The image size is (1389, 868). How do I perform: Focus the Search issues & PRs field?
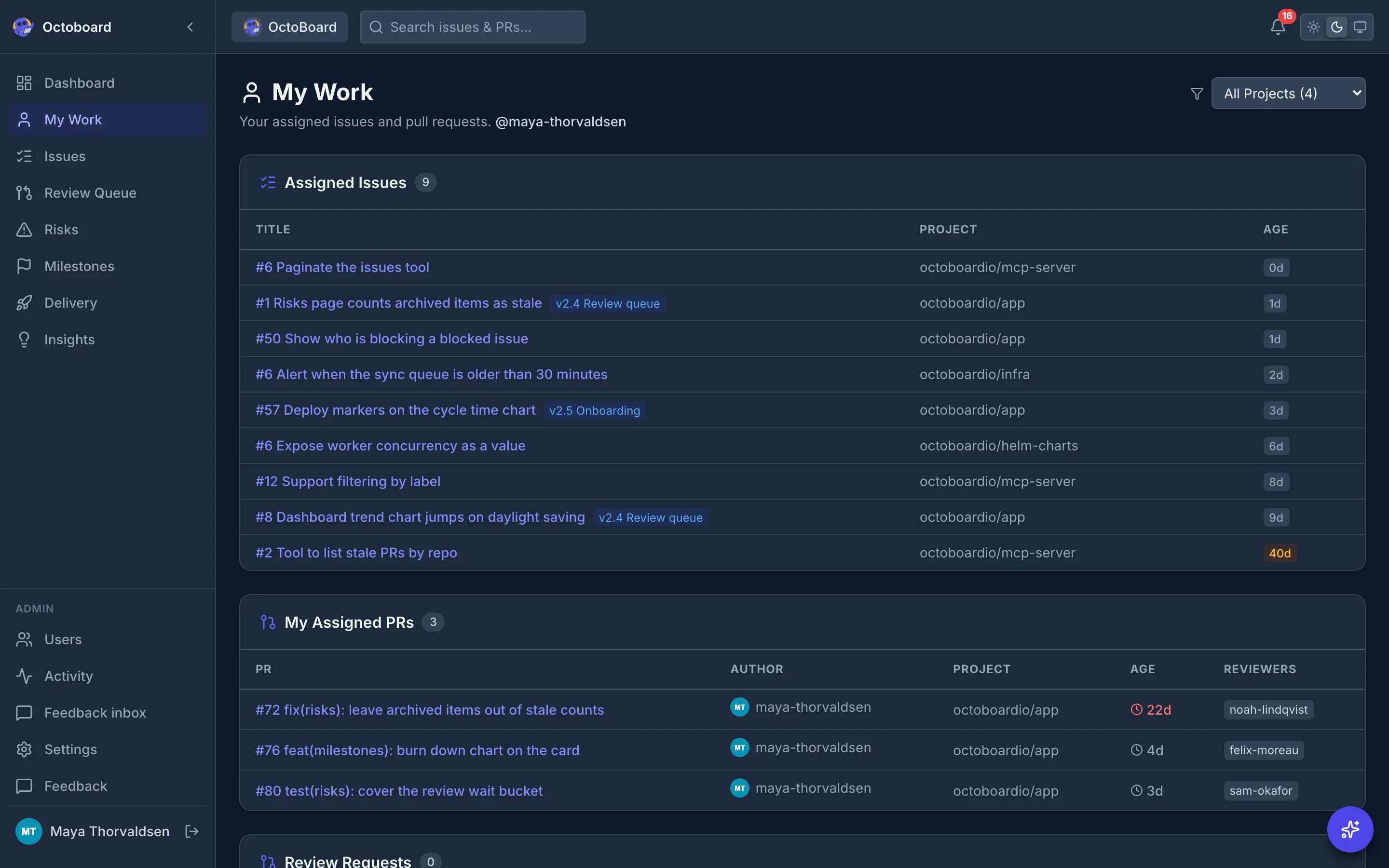(472, 27)
